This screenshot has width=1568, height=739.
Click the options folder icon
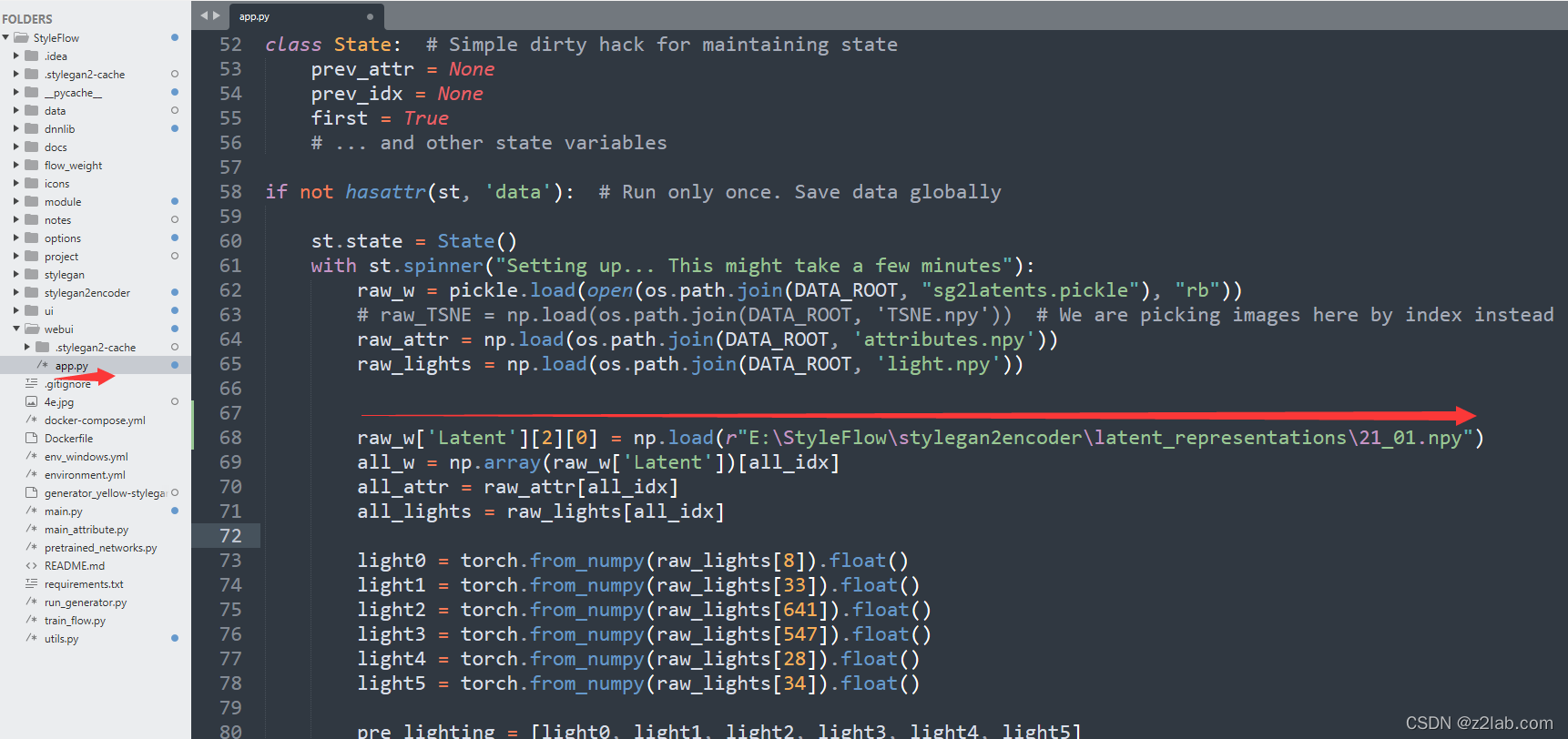pyautogui.click(x=32, y=238)
